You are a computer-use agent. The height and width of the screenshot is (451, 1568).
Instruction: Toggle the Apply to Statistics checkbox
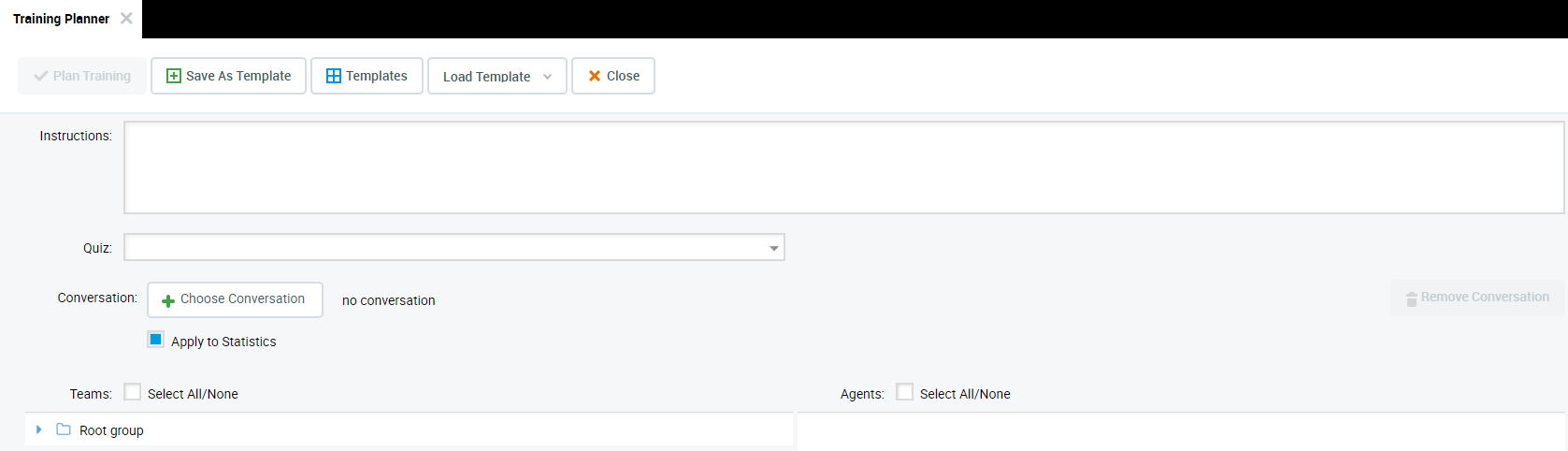click(x=156, y=340)
